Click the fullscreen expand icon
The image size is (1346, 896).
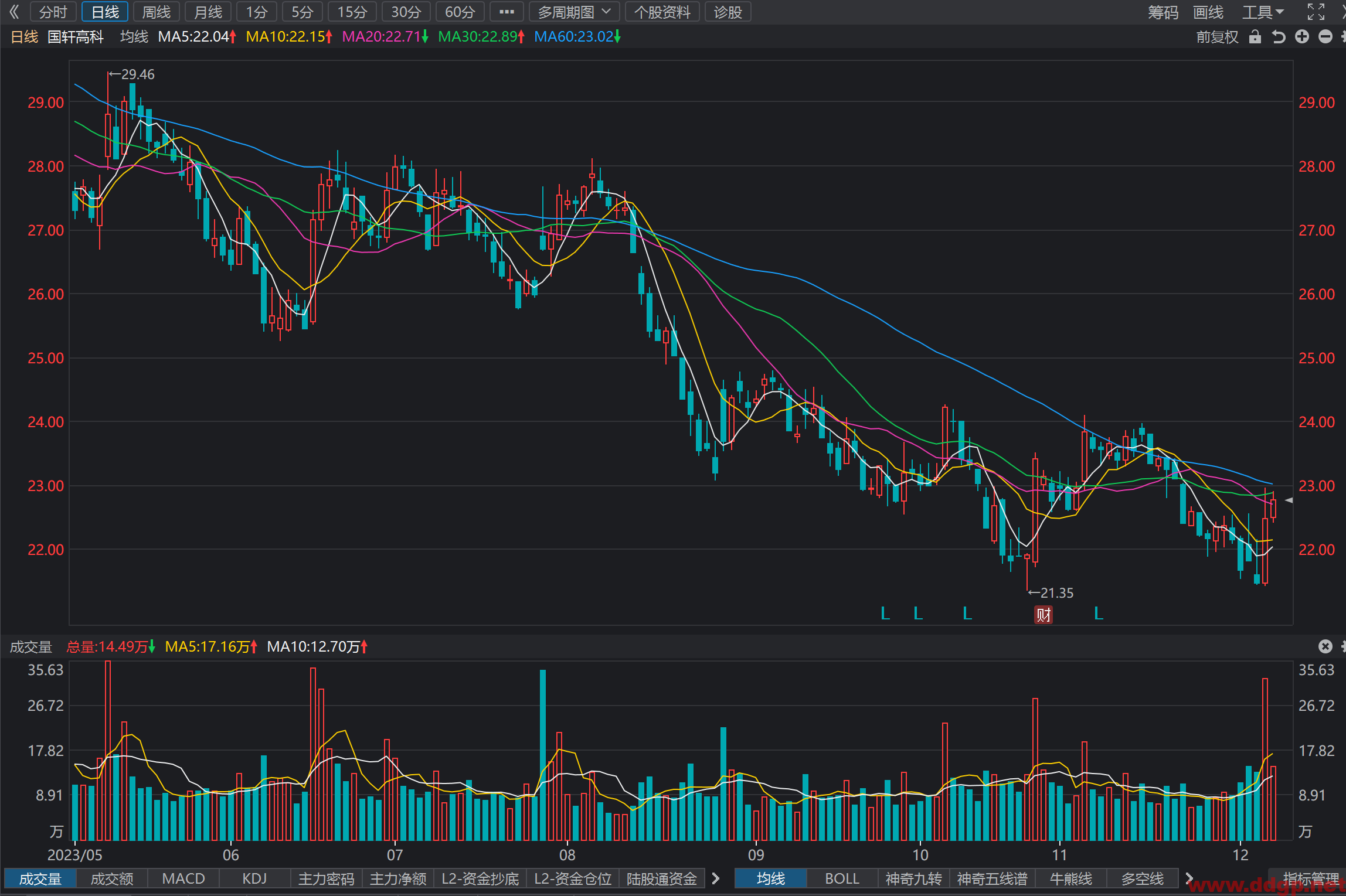click(x=1316, y=12)
